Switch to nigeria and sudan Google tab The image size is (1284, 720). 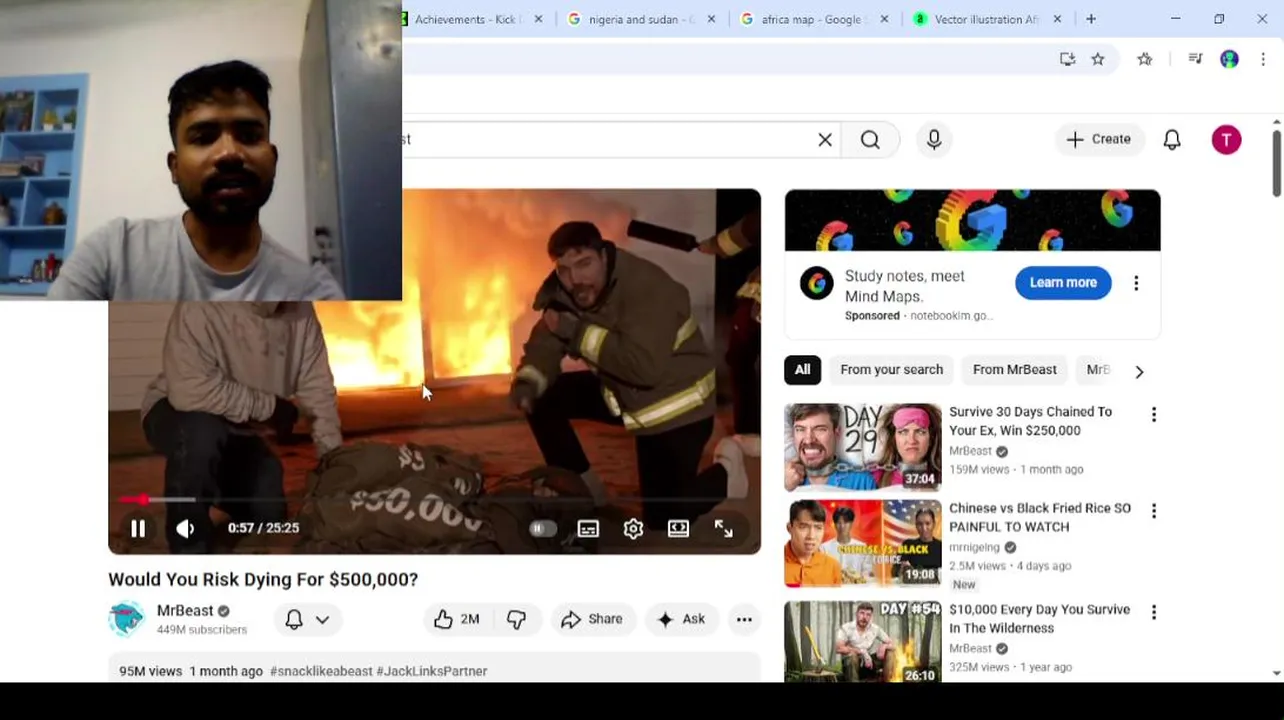pyautogui.click(x=640, y=19)
